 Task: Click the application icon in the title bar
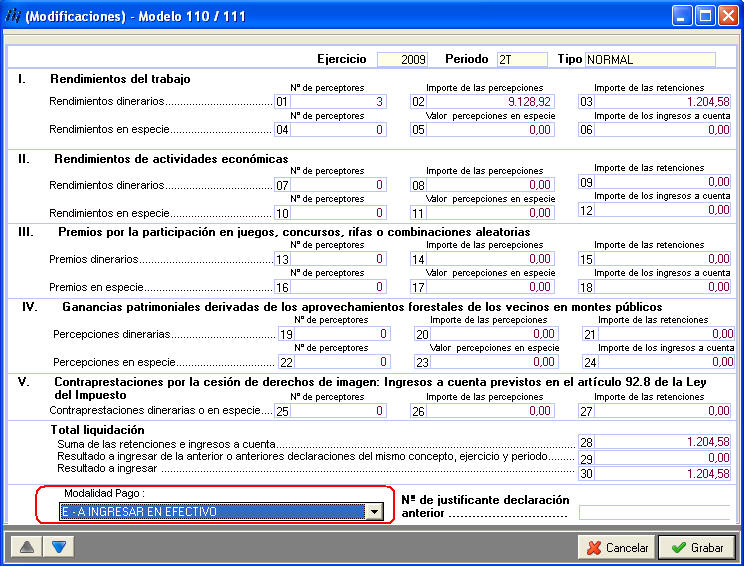pos(13,16)
